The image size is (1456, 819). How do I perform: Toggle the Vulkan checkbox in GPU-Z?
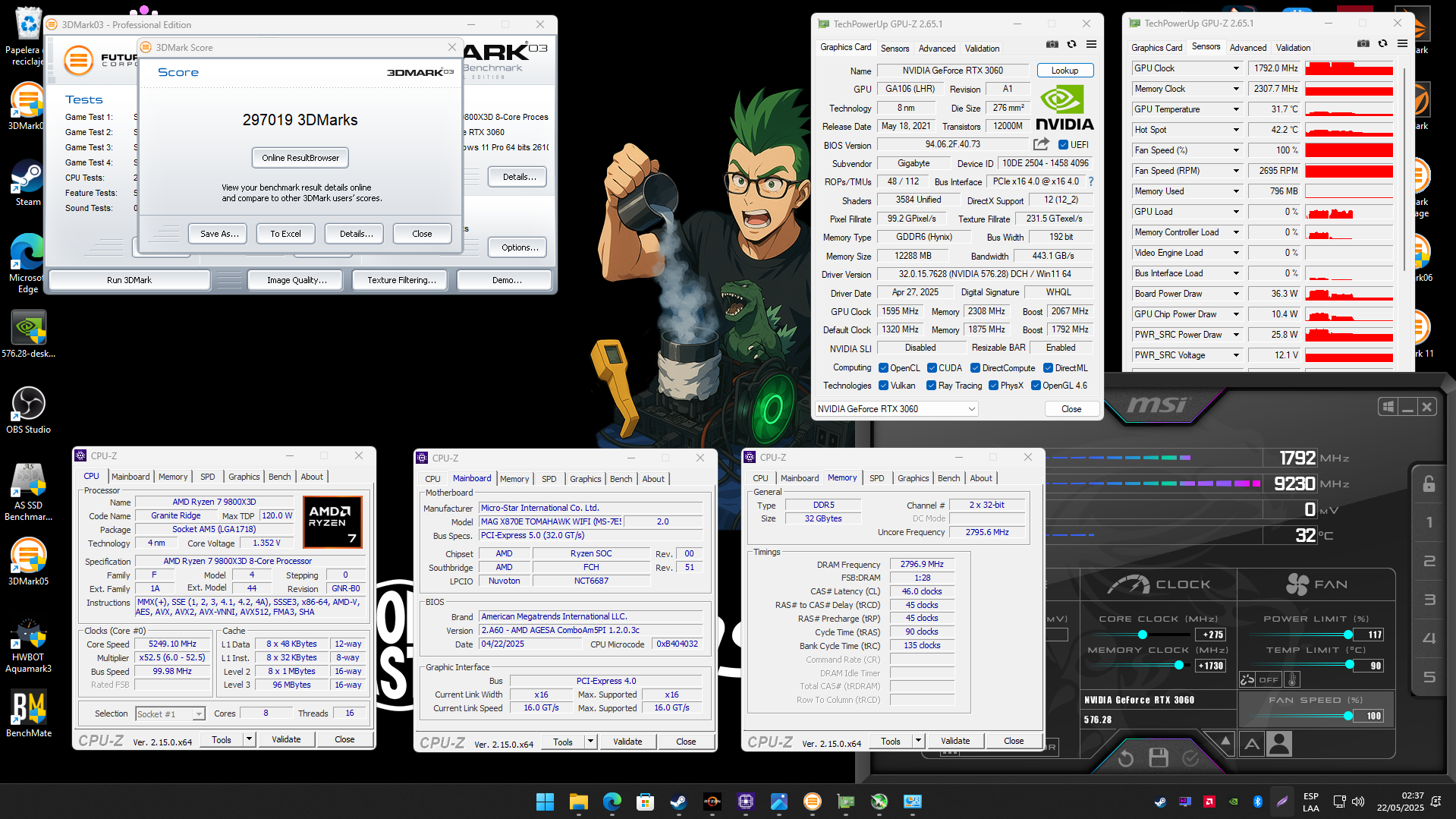(x=883, y=386)
